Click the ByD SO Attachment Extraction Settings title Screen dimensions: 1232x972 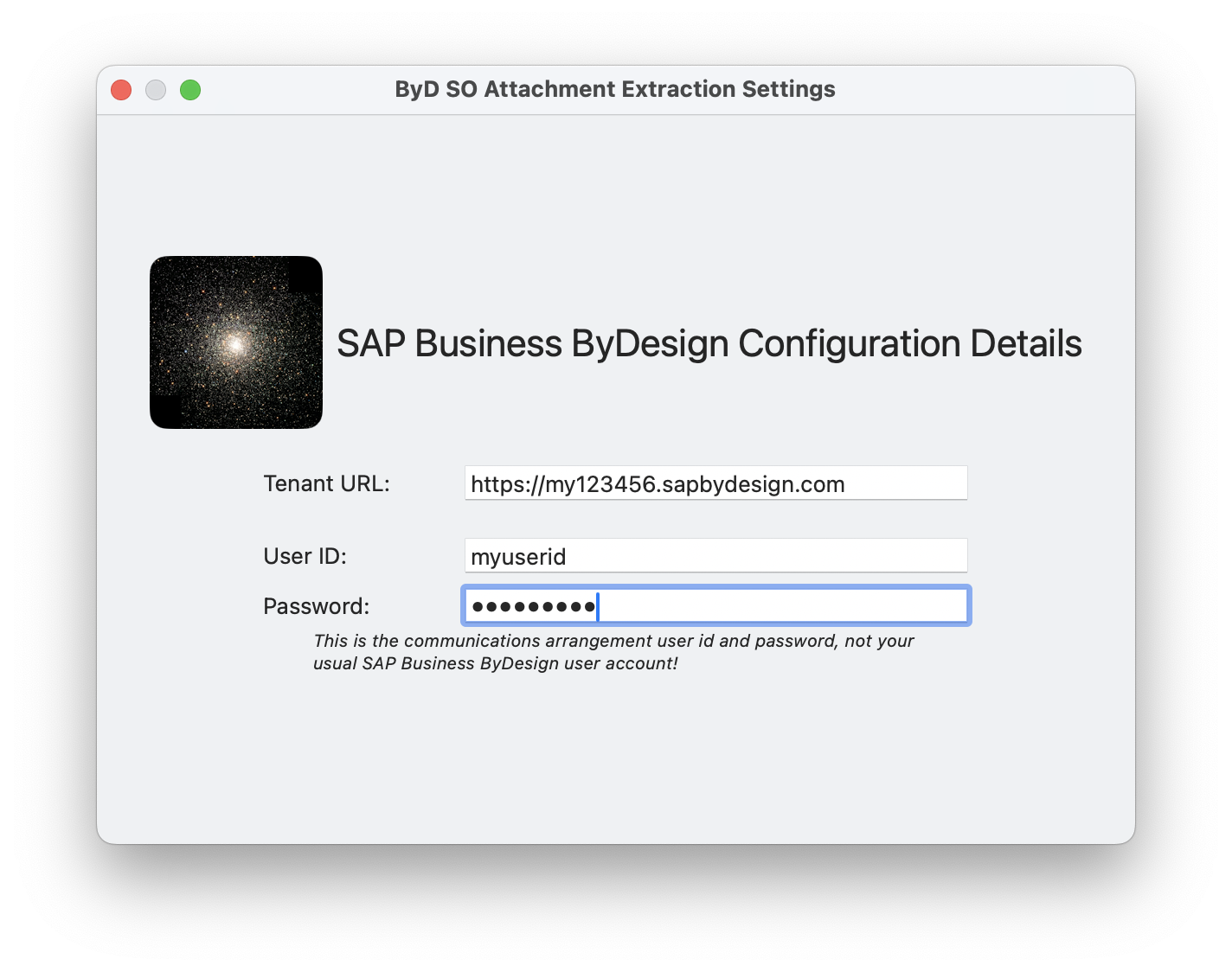coord(615,89)
